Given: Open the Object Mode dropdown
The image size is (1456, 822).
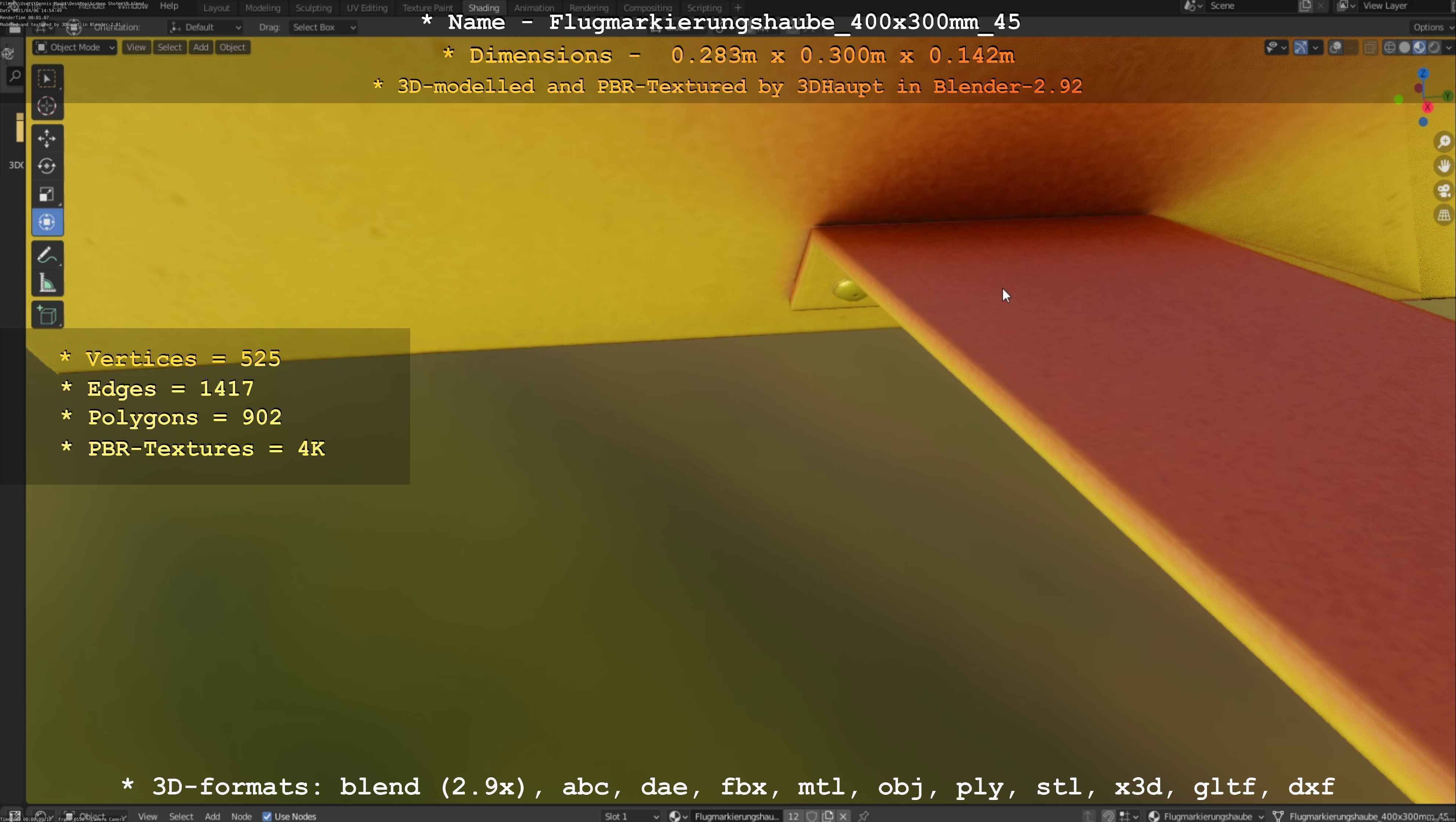Looking at the screenshot, I should tap(75, 47).
